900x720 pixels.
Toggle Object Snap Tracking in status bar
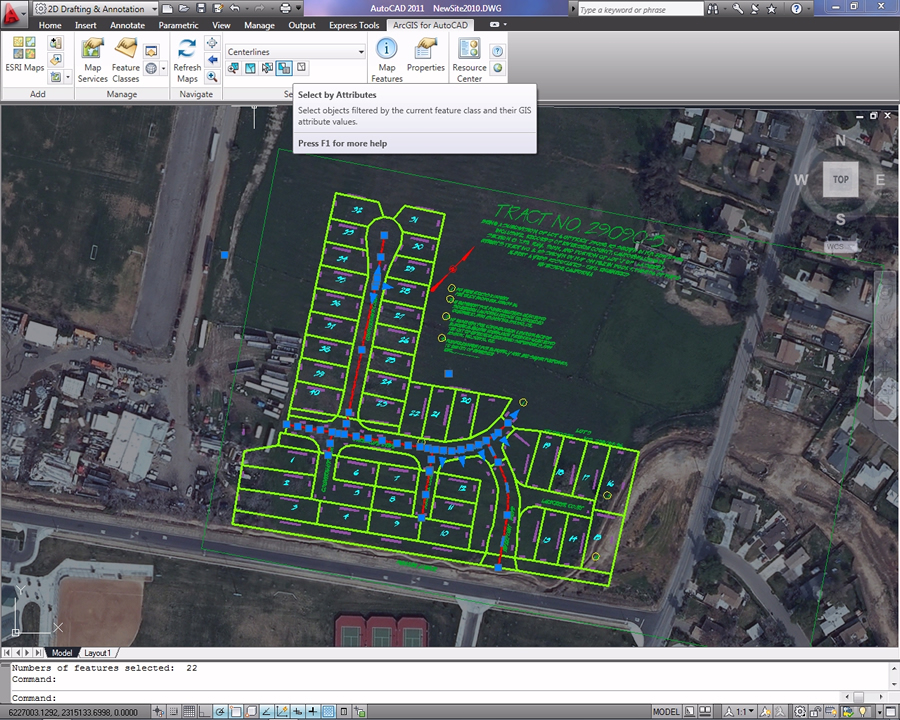266,712
